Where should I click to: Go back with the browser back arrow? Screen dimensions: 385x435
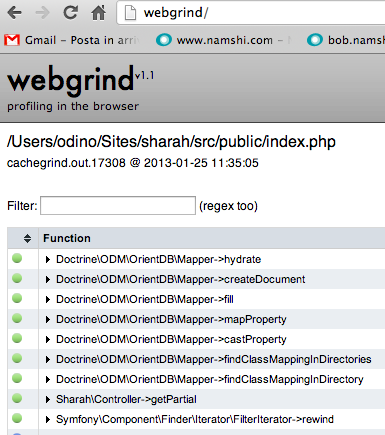(x=14, y=13)
